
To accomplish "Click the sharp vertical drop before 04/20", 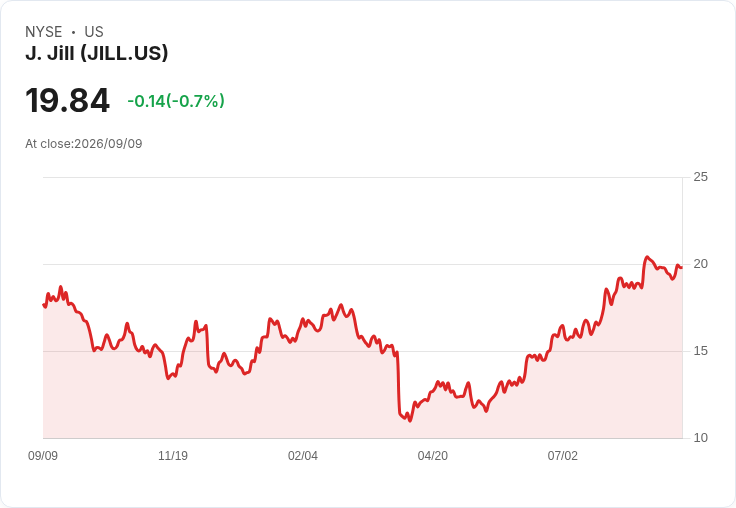I will 399,383.
